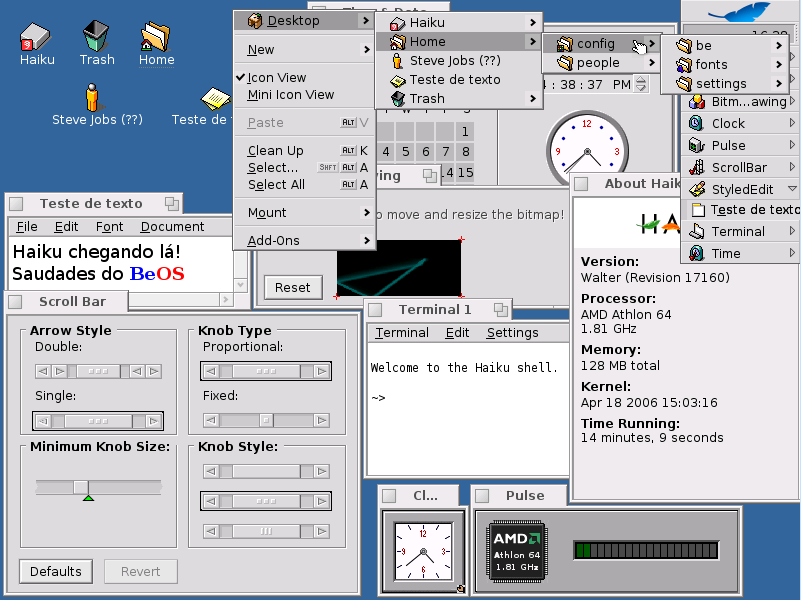Click the Pulse entry icon in Deskbar
The height and width of the screenshot is (600, 801).
click(x=697, y=146)
